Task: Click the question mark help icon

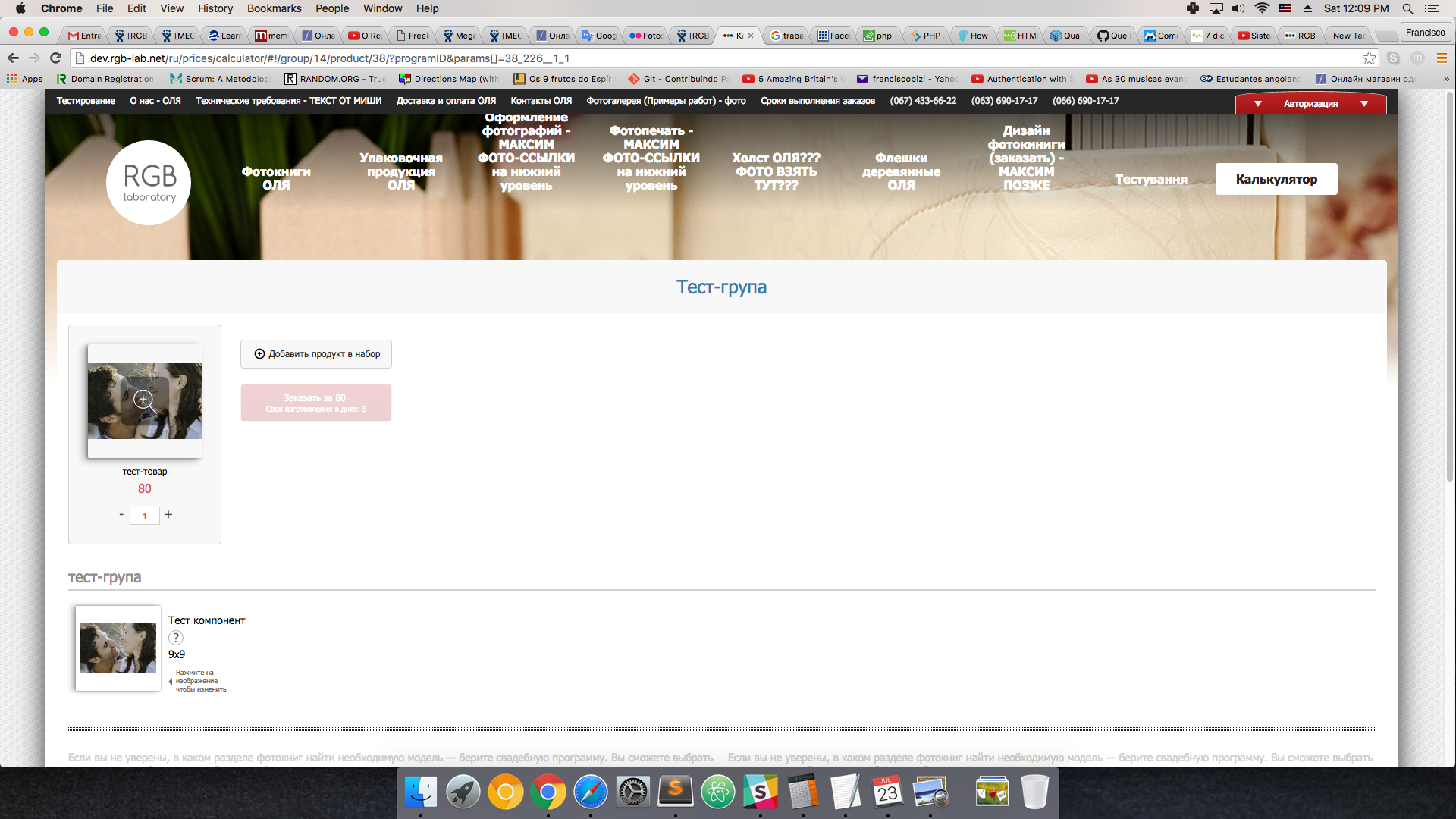Action: pyautogui.click(x=175, y=638)
